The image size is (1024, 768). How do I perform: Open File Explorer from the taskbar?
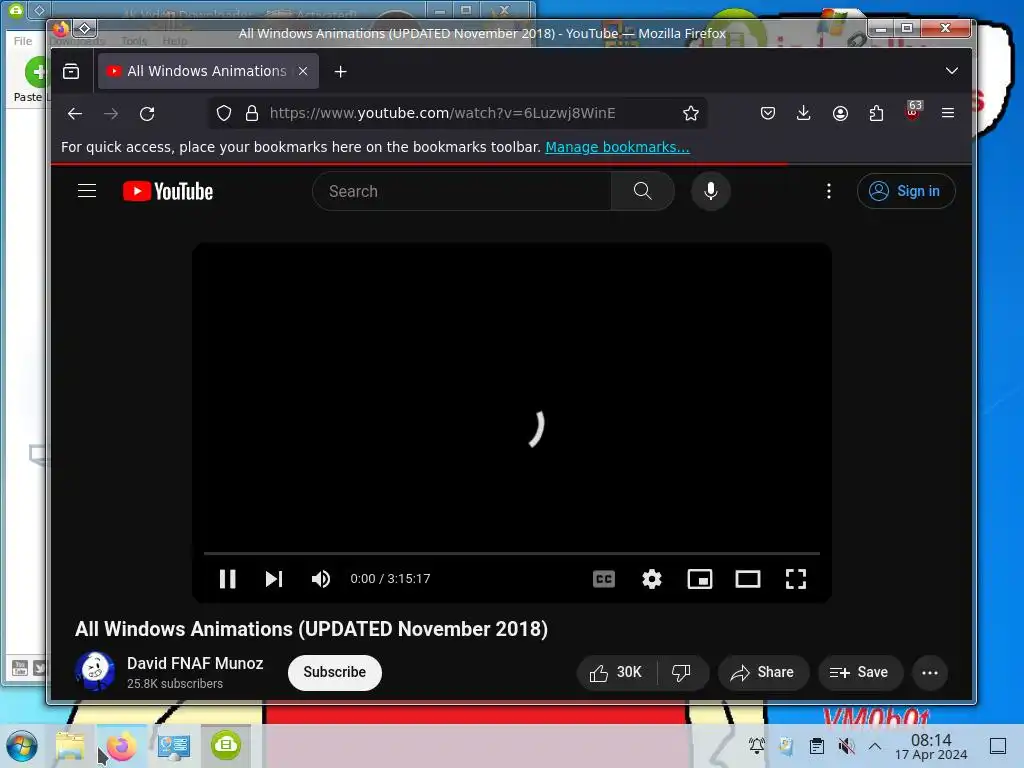pos(70,746)
